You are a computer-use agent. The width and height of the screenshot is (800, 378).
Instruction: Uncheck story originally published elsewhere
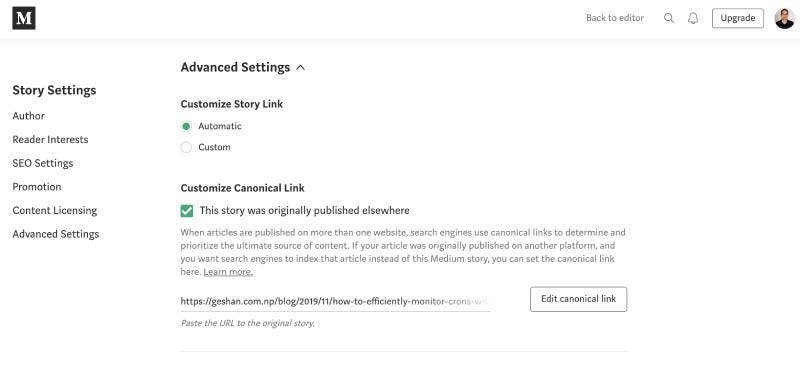coord(187,211)
